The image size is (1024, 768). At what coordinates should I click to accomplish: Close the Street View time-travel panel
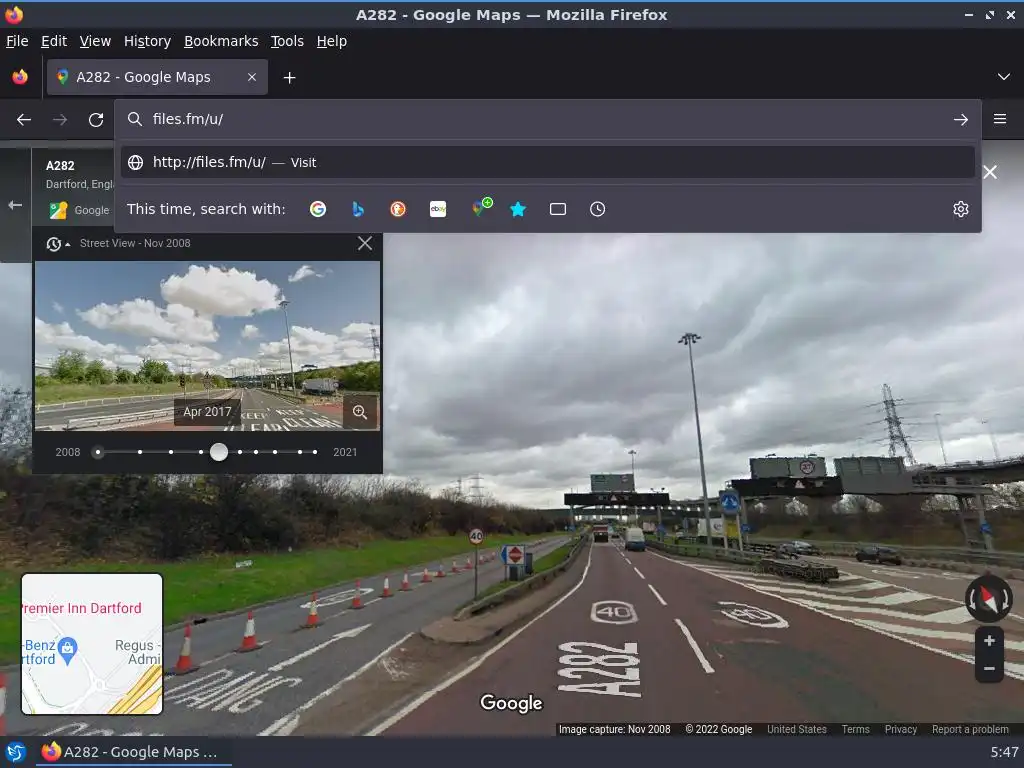coord(365,244)
